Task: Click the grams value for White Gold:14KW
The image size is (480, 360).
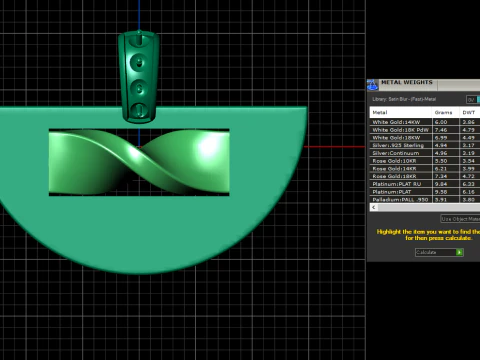Action: tap(441, 122)
